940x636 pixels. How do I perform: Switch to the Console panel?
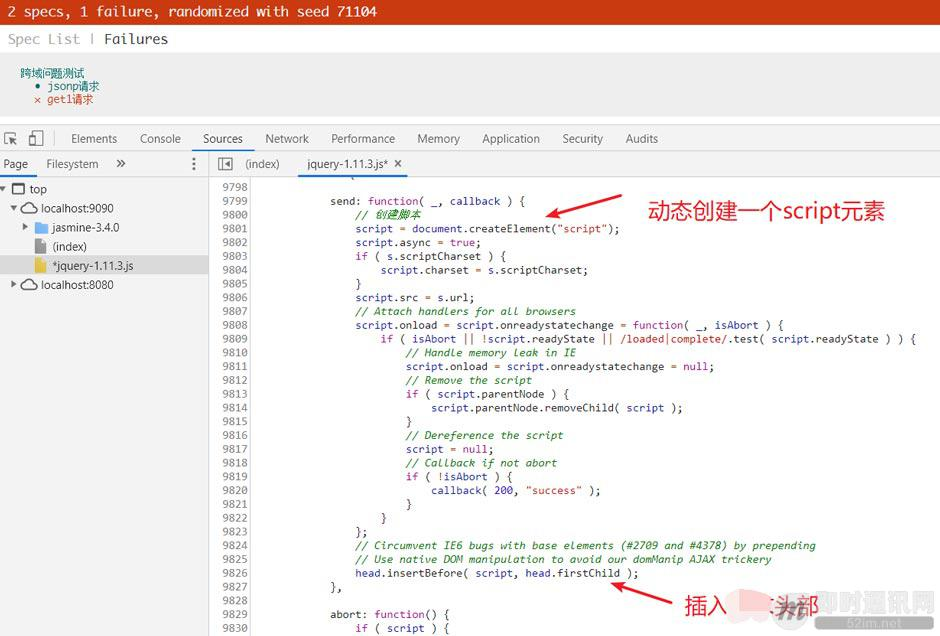pos(160,138)
